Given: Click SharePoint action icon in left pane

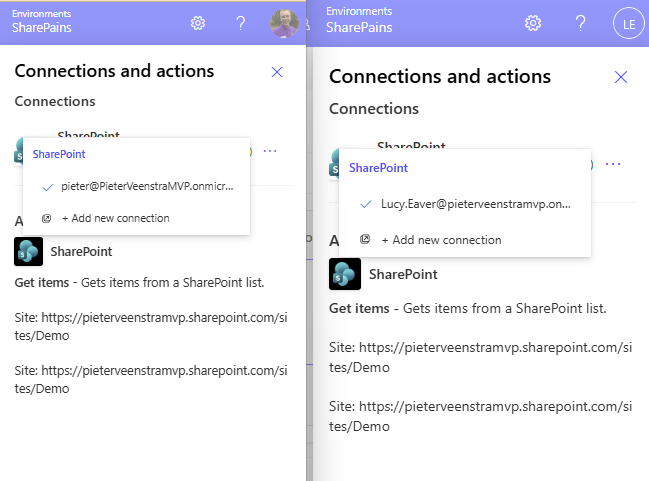Looking at the screenshot, I should click(29, 251).
